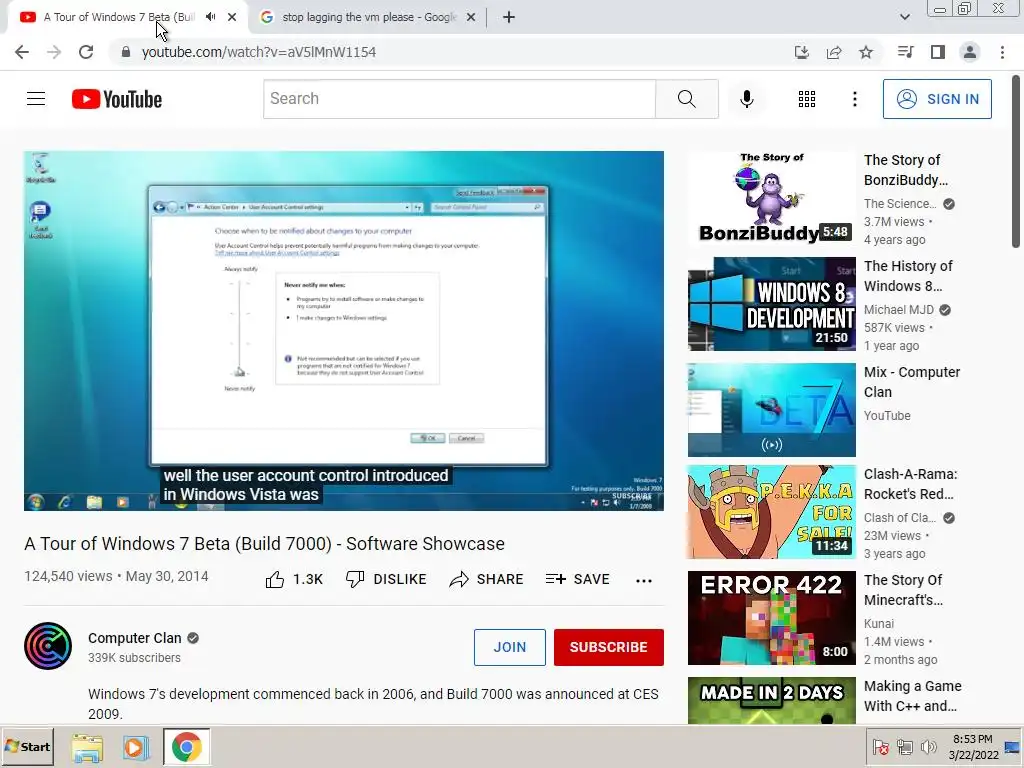The image size is (1024, 768).
Task: Click into the YouTube Search field
Action: (x=459, y=99)
